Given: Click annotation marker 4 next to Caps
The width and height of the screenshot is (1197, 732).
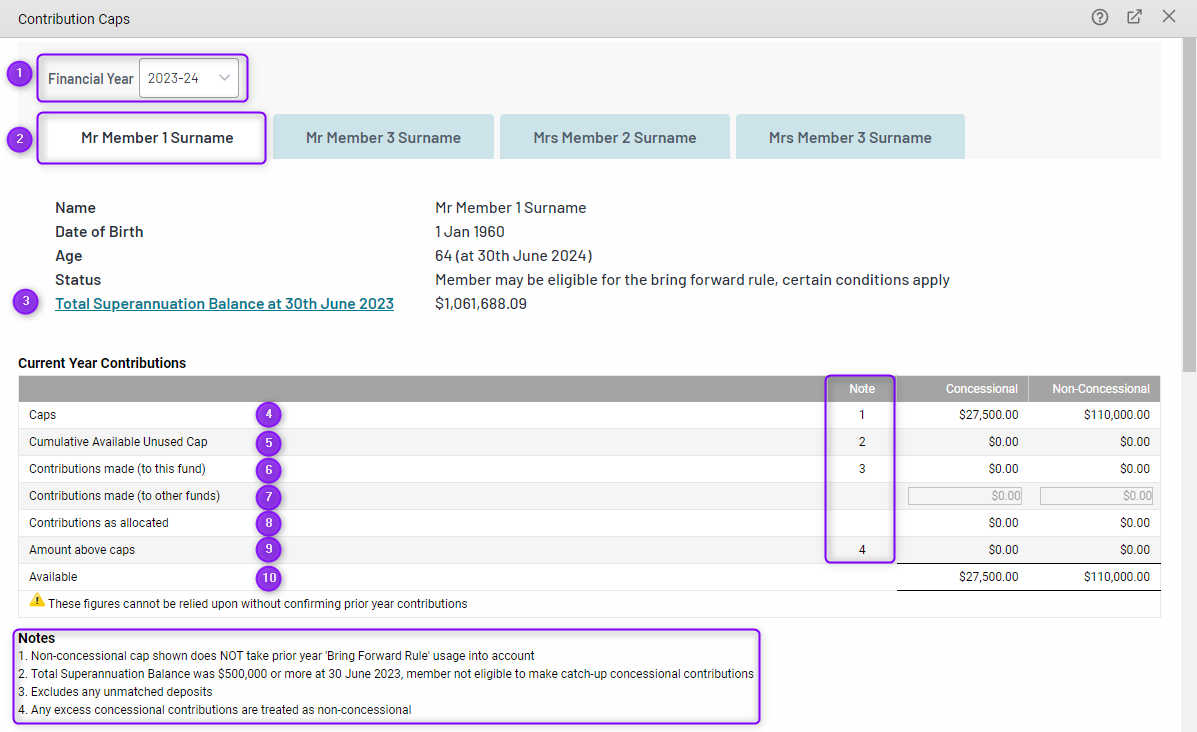Looking at the screenshot, I should point(267,415).
